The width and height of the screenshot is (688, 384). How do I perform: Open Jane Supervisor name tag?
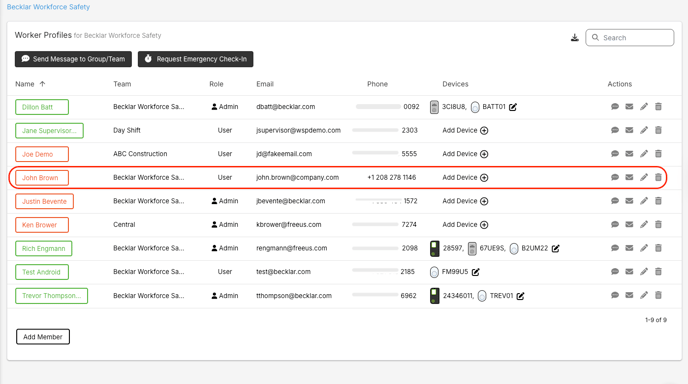49,131
